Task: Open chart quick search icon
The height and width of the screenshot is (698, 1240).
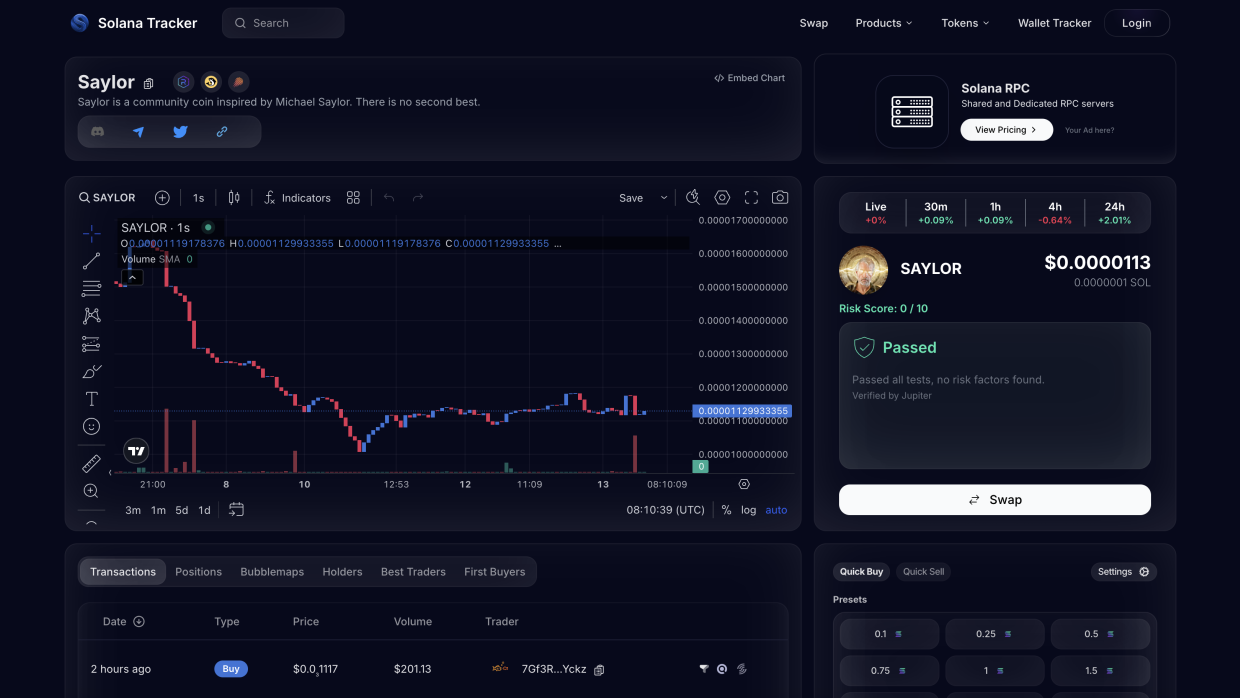Action: 693,198
